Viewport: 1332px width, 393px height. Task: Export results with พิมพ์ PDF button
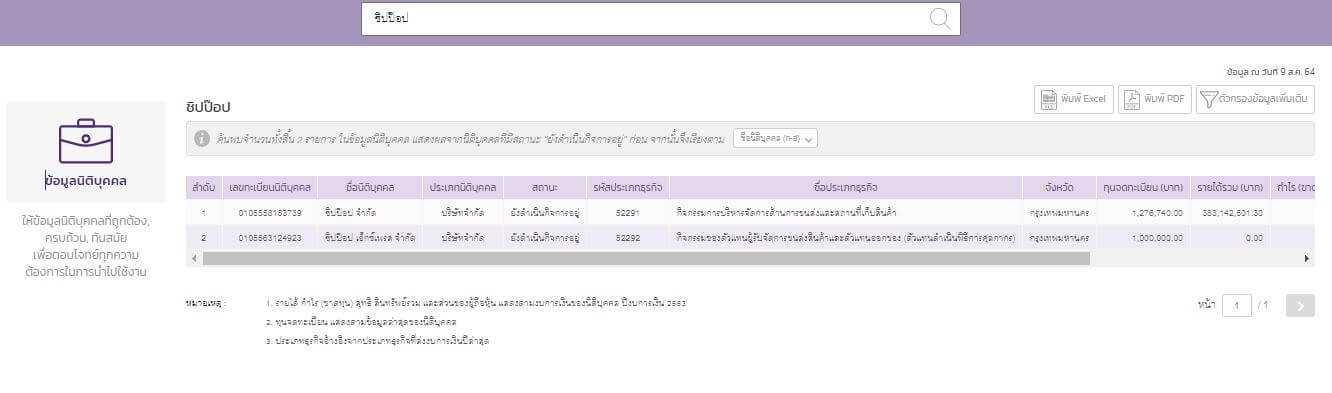pyautogui.click(x=1155, y=99)
